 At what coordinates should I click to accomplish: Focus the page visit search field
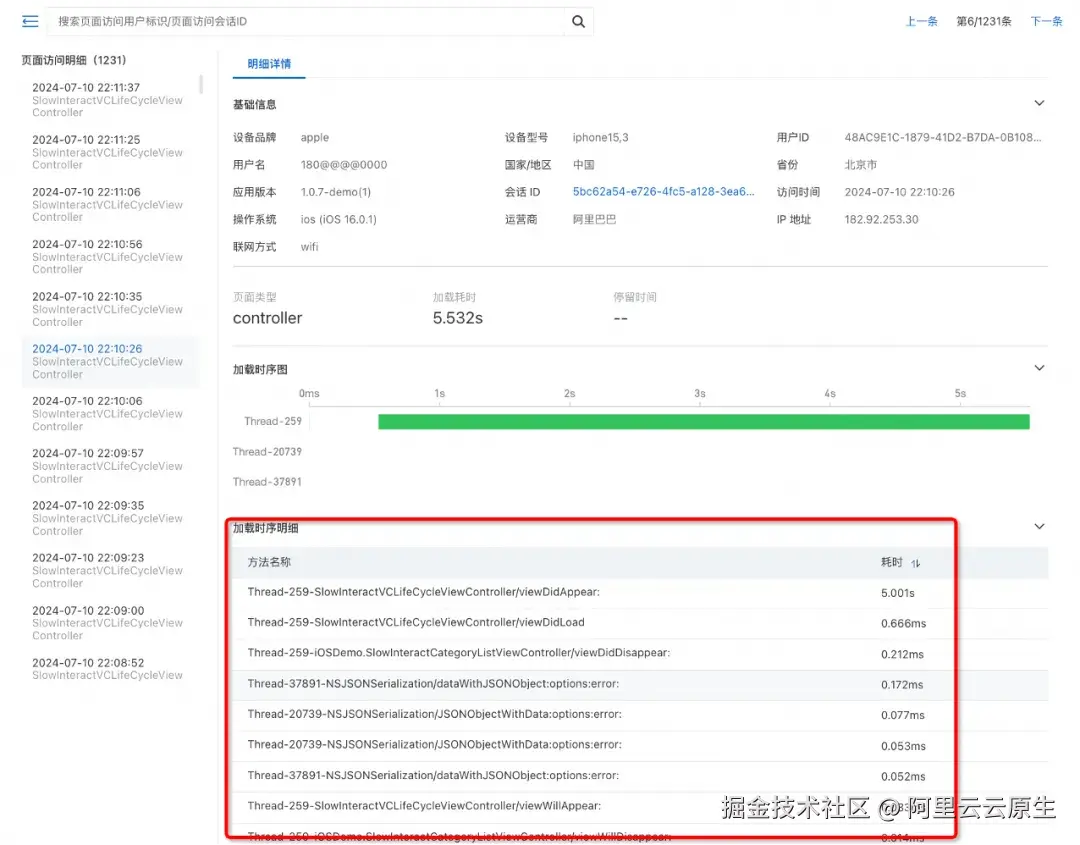[x=307, y=21]
